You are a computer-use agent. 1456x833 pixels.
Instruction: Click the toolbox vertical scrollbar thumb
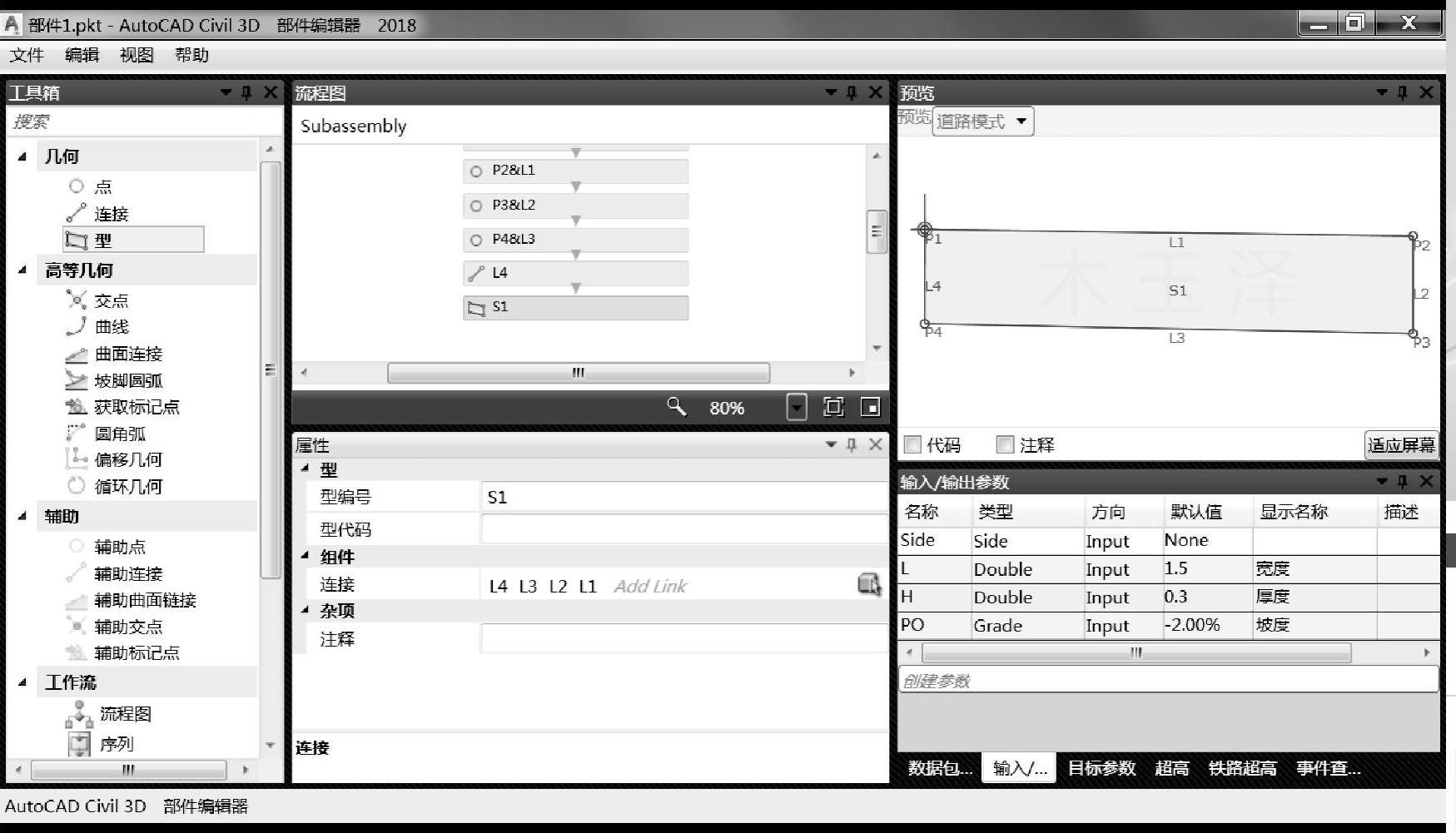(x=270, y=369)
